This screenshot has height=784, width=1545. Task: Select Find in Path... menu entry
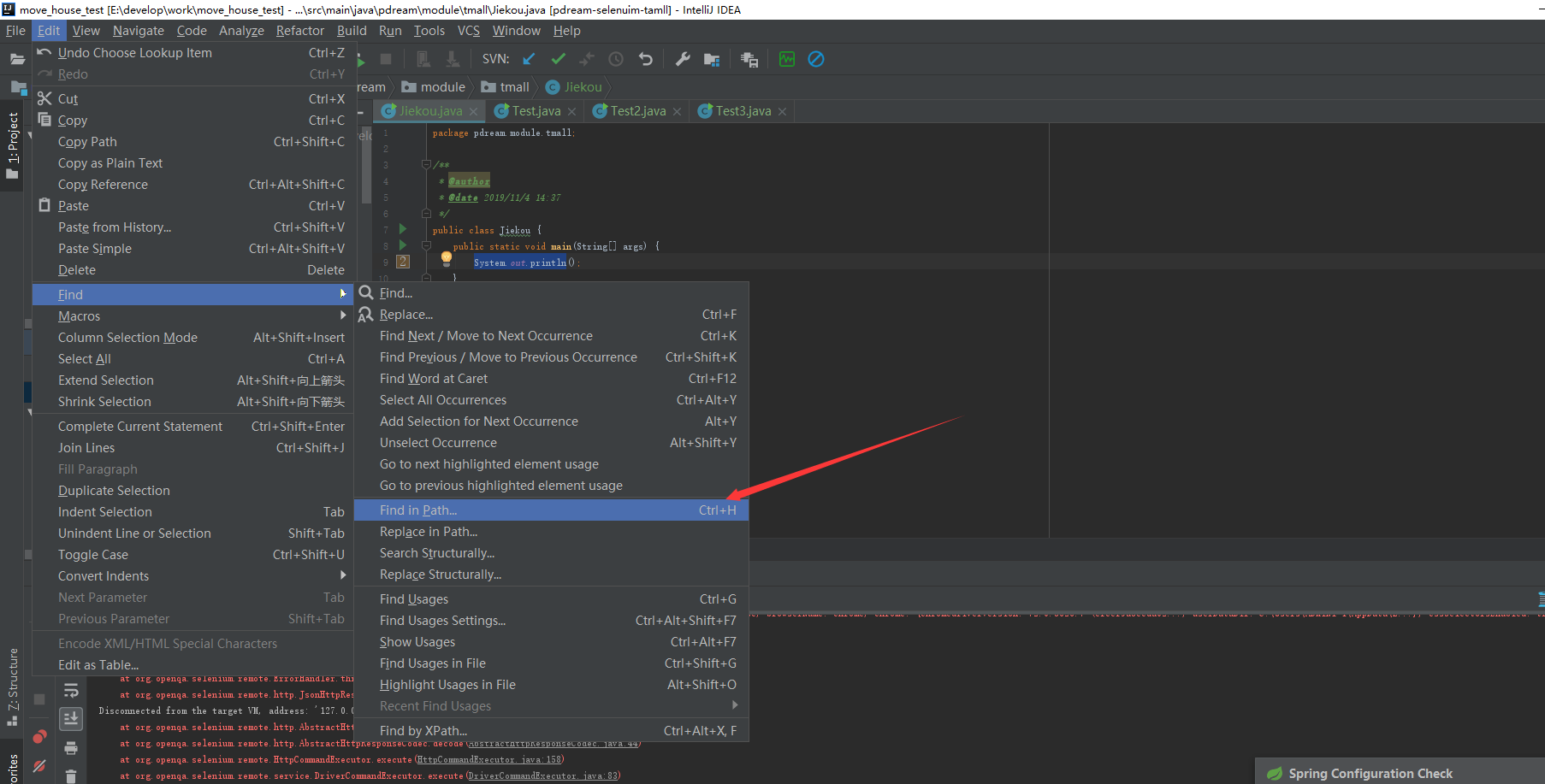(552, 510)
